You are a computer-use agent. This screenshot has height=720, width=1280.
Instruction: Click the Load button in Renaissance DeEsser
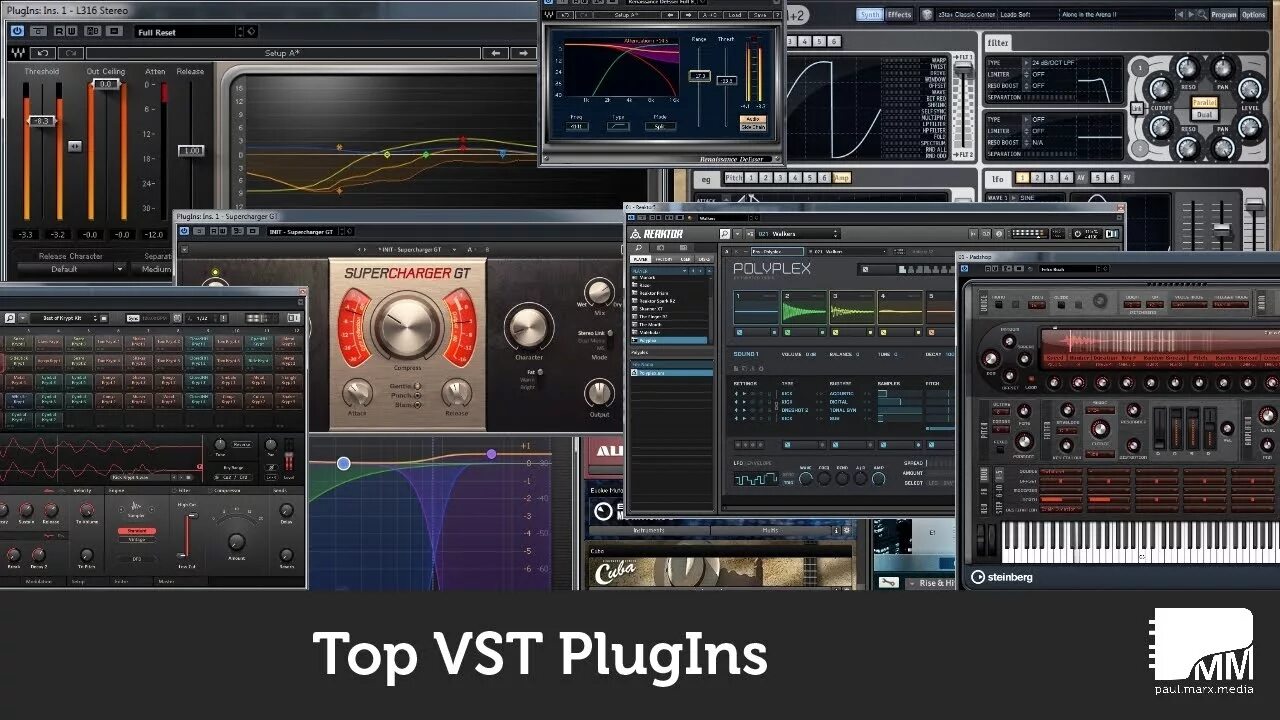[x=734, y=15]
